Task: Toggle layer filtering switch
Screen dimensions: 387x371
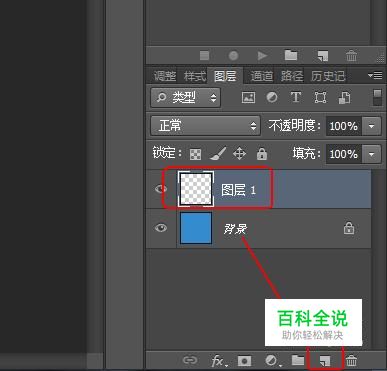Action: coord(377,98)
